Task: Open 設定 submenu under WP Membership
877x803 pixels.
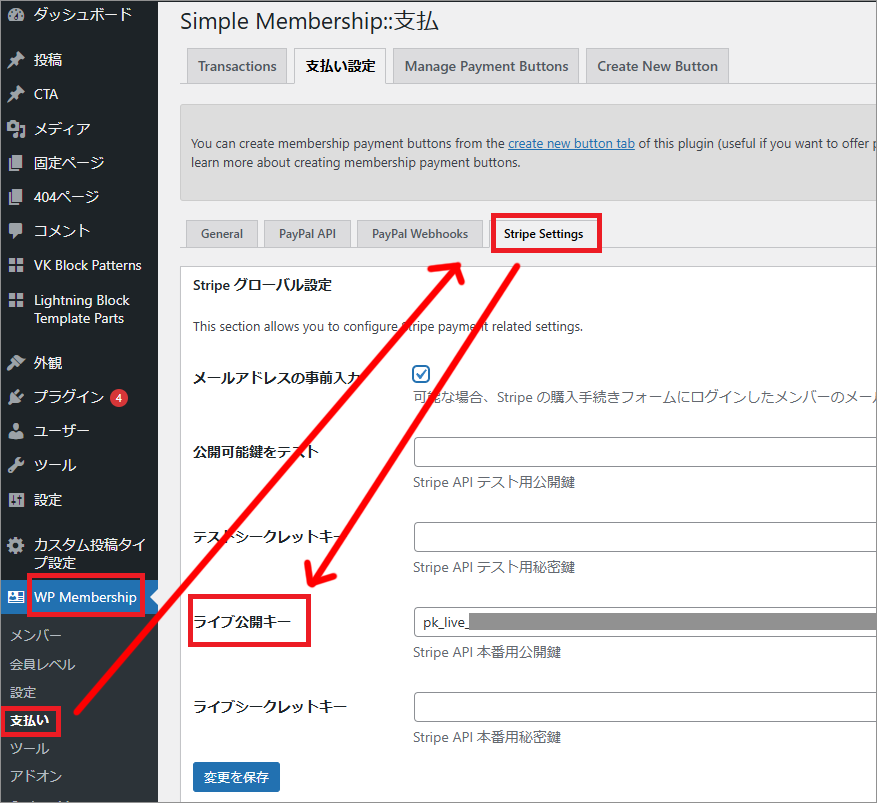Action: [x=23, y=692]
